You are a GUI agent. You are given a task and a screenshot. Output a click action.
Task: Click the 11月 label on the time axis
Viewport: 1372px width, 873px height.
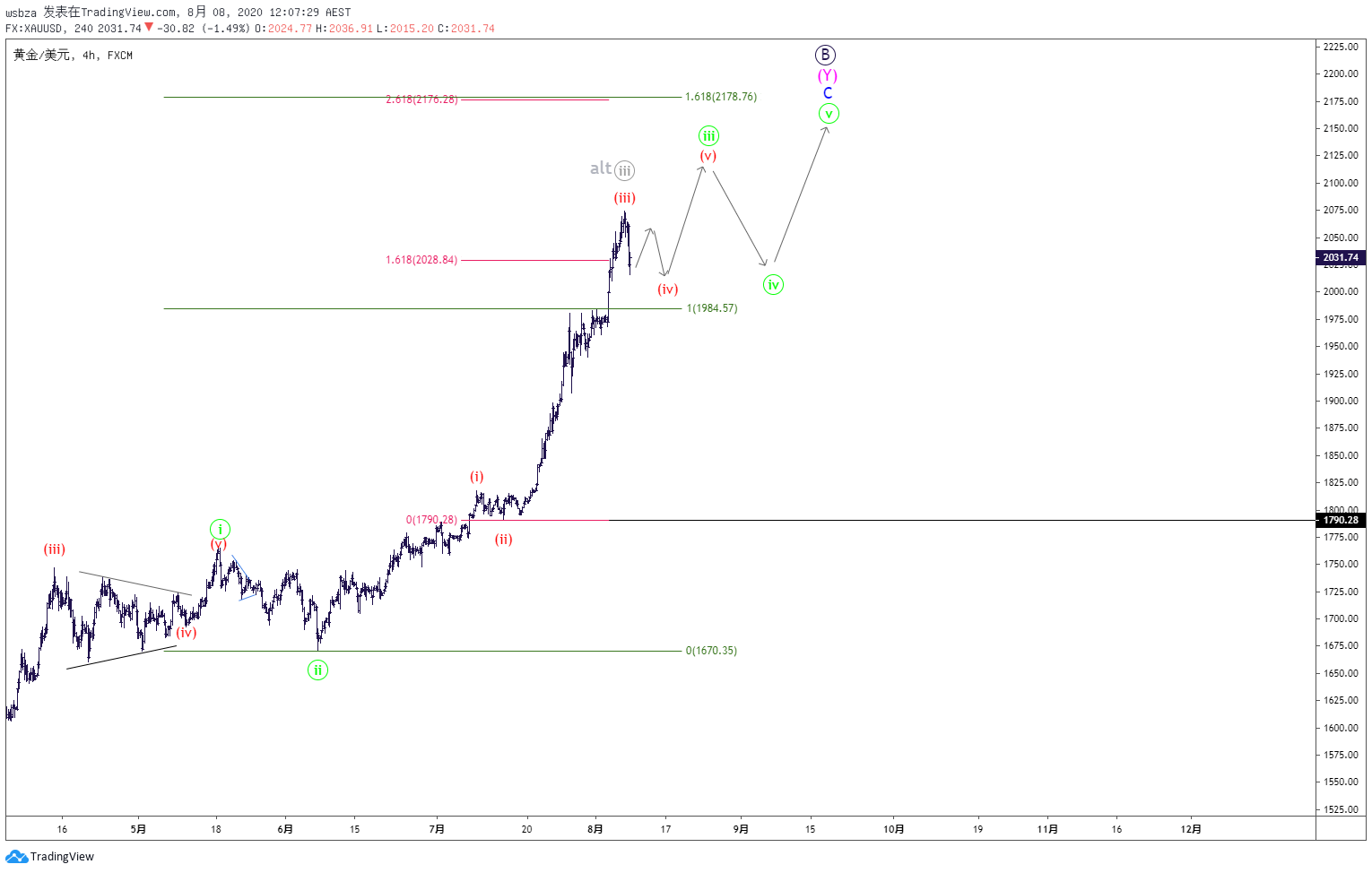(x=1047, y=829)
